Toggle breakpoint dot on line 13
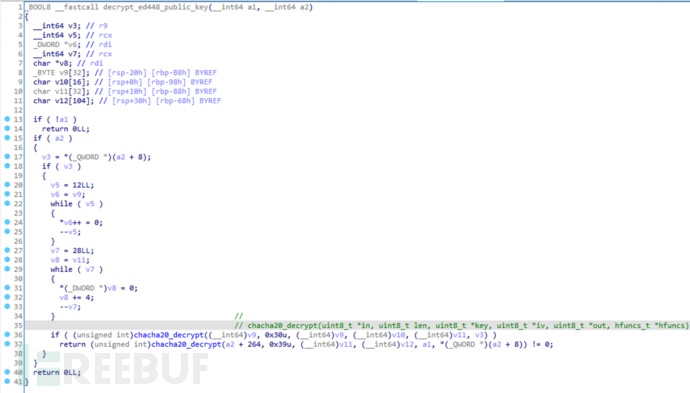Viewport: 690px width, 393px height. pyautogui.click(x=7, y=119)
